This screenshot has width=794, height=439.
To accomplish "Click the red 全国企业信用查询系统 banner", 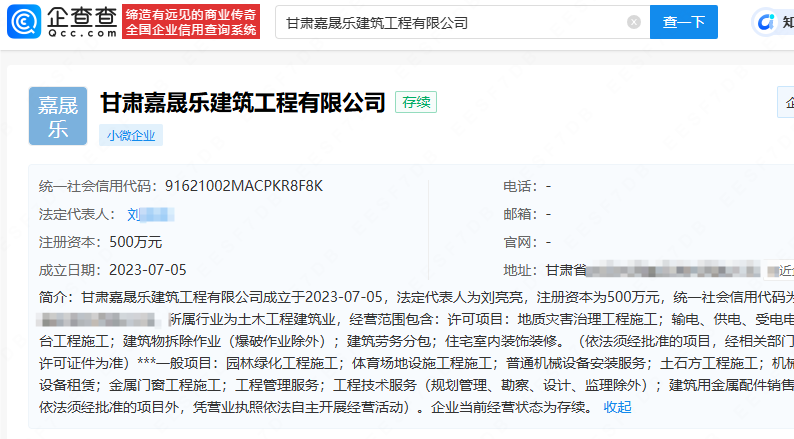I will click(191, 22).
